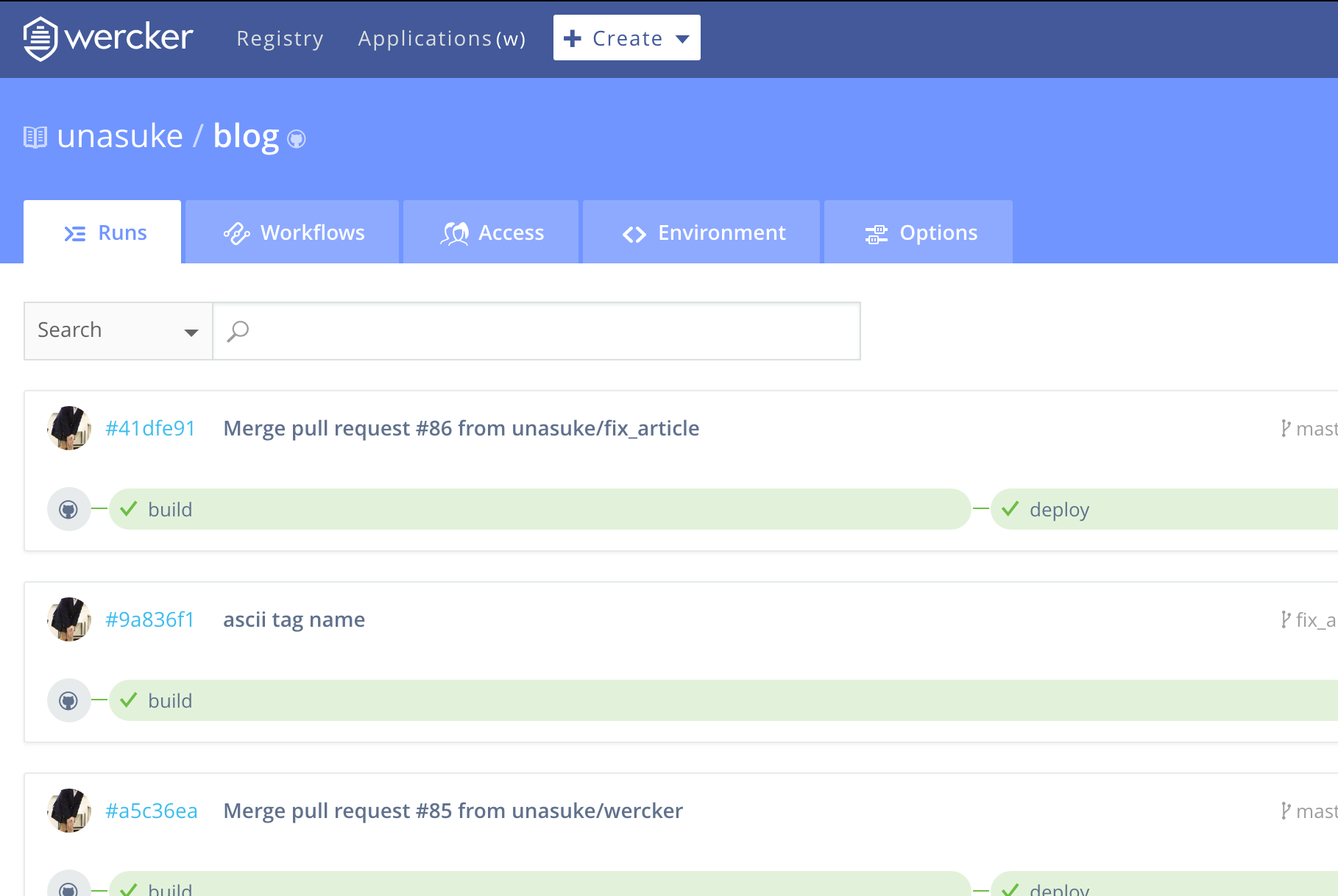
Task: Open the Create dropdown button
Action: point(627,38)
